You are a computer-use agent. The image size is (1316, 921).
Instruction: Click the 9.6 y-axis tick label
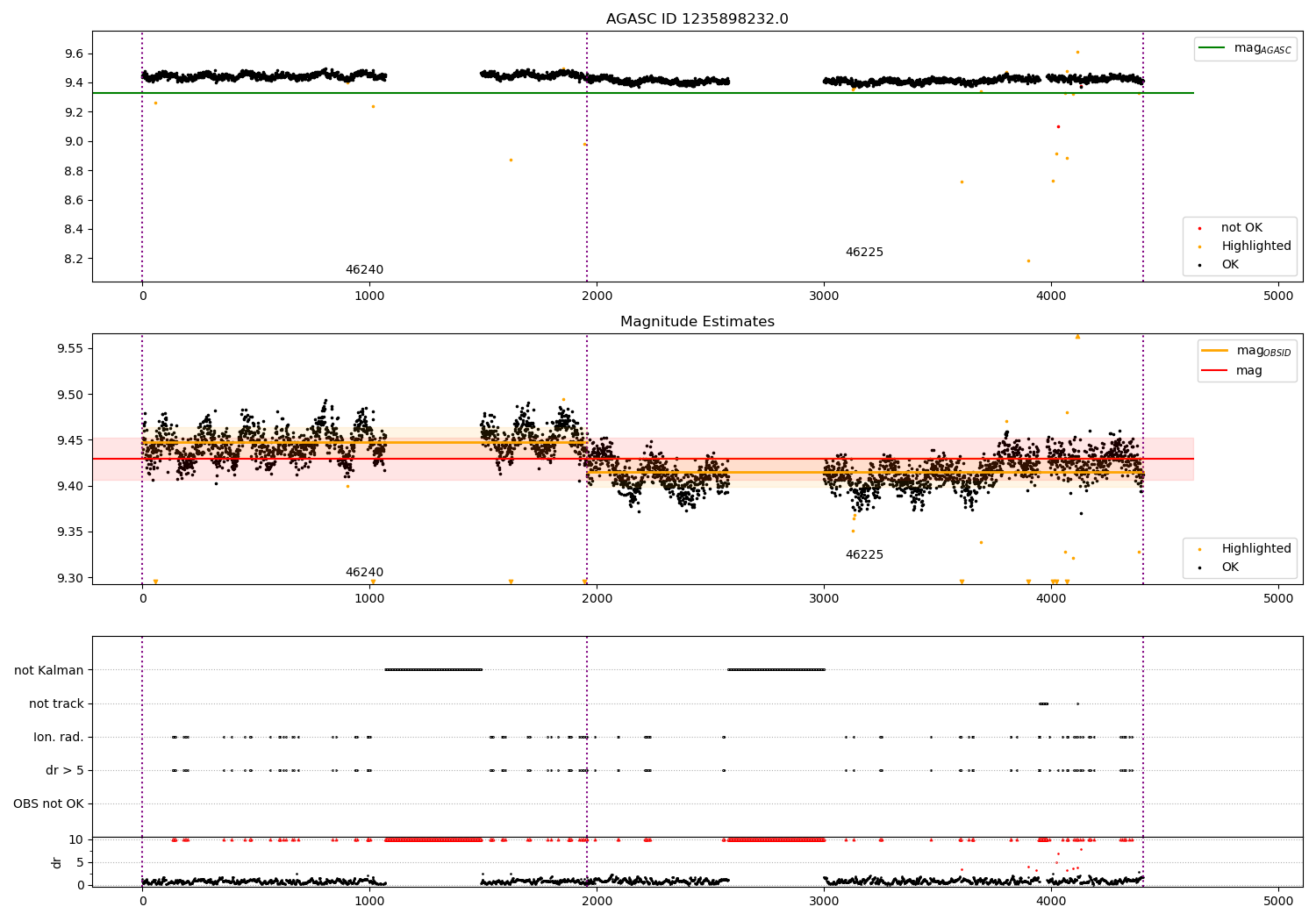point(73,54)
